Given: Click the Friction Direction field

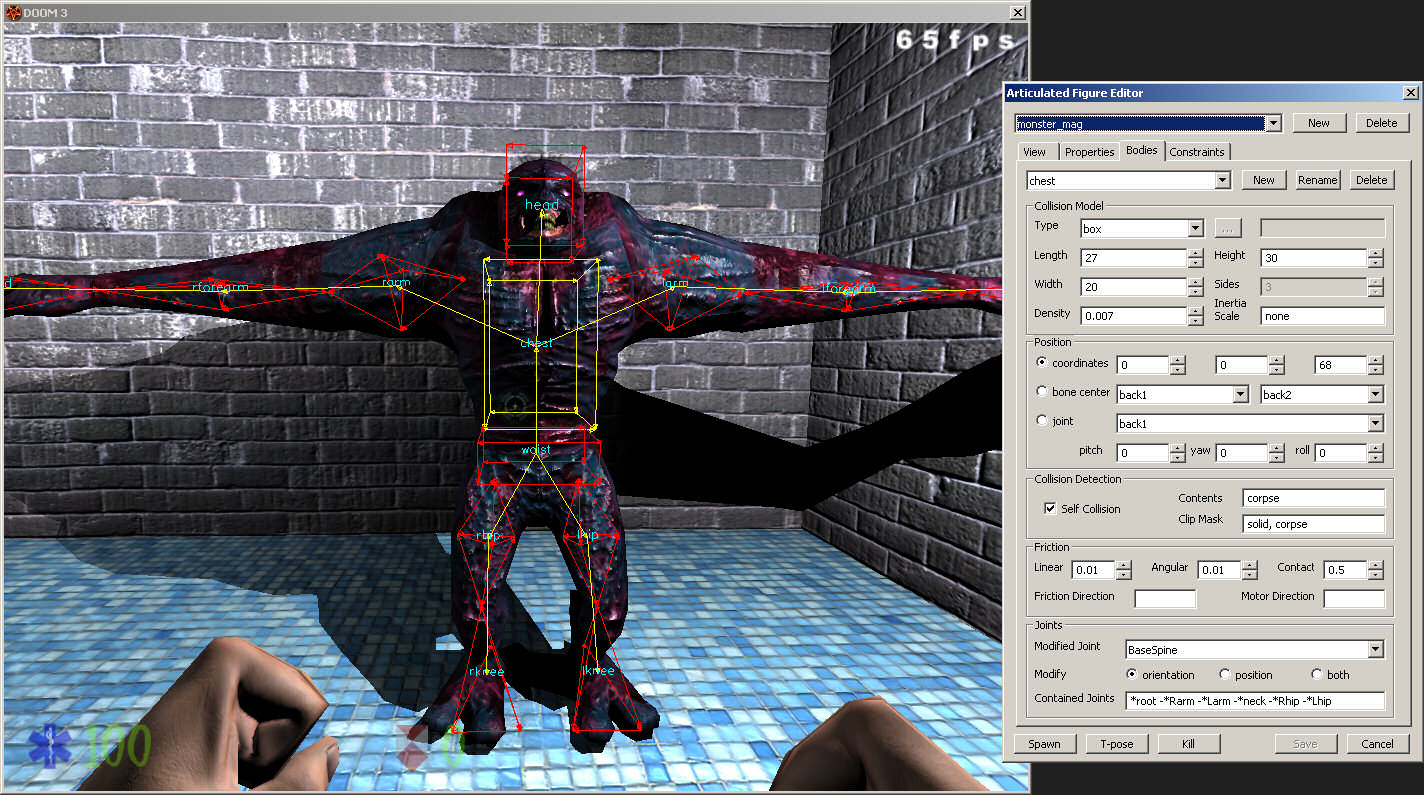Looking at the screenshot, I should pos(1165,599).
